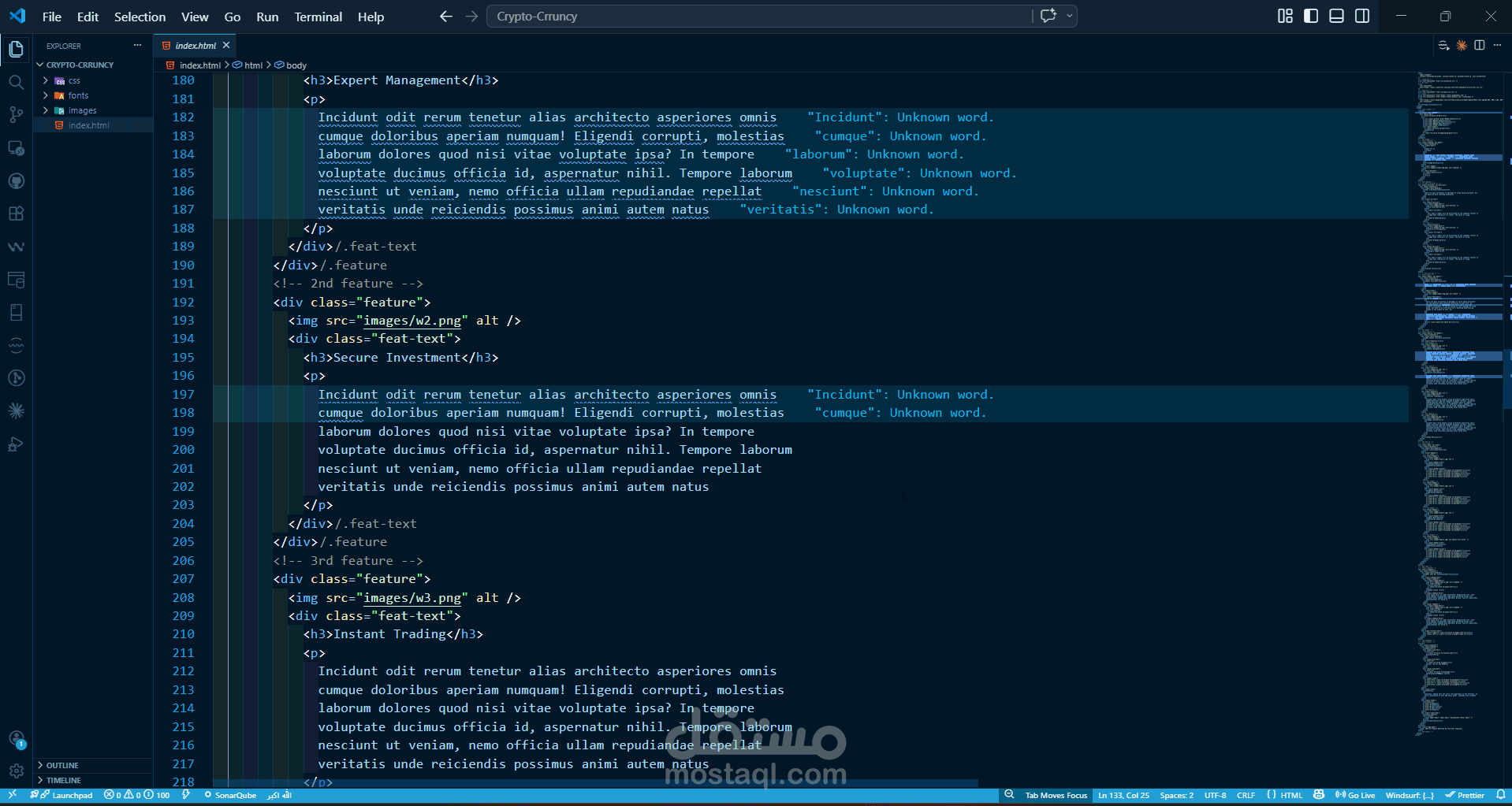
Task: Open the Manage gear icon
Action: [x=16, y=771]
